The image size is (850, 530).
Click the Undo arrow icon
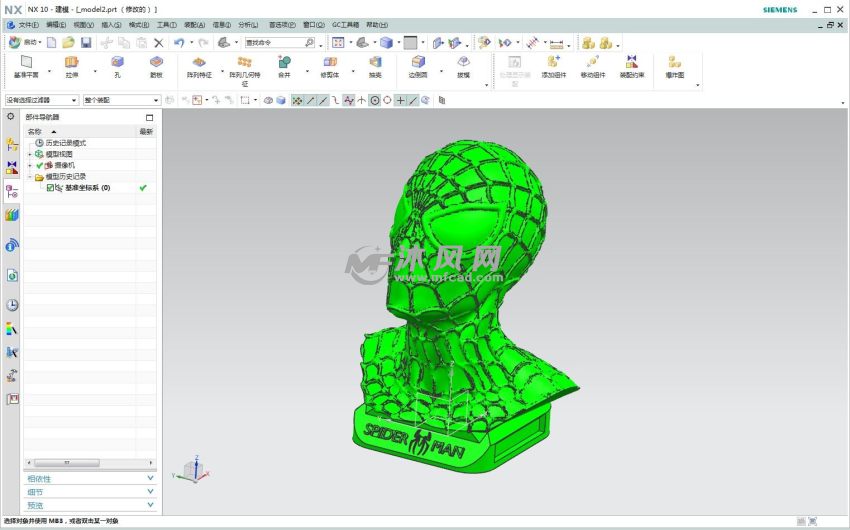(x=179, y=43)
